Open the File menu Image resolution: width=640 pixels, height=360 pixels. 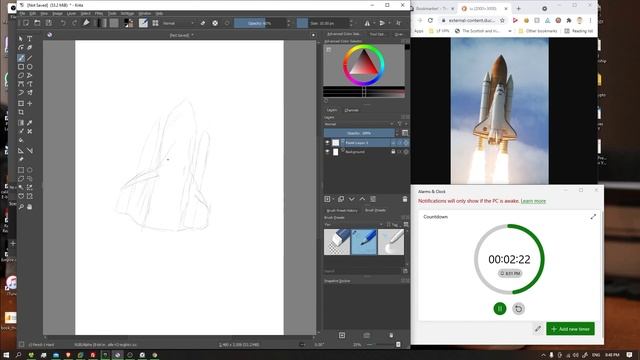(x=22, y=13)
